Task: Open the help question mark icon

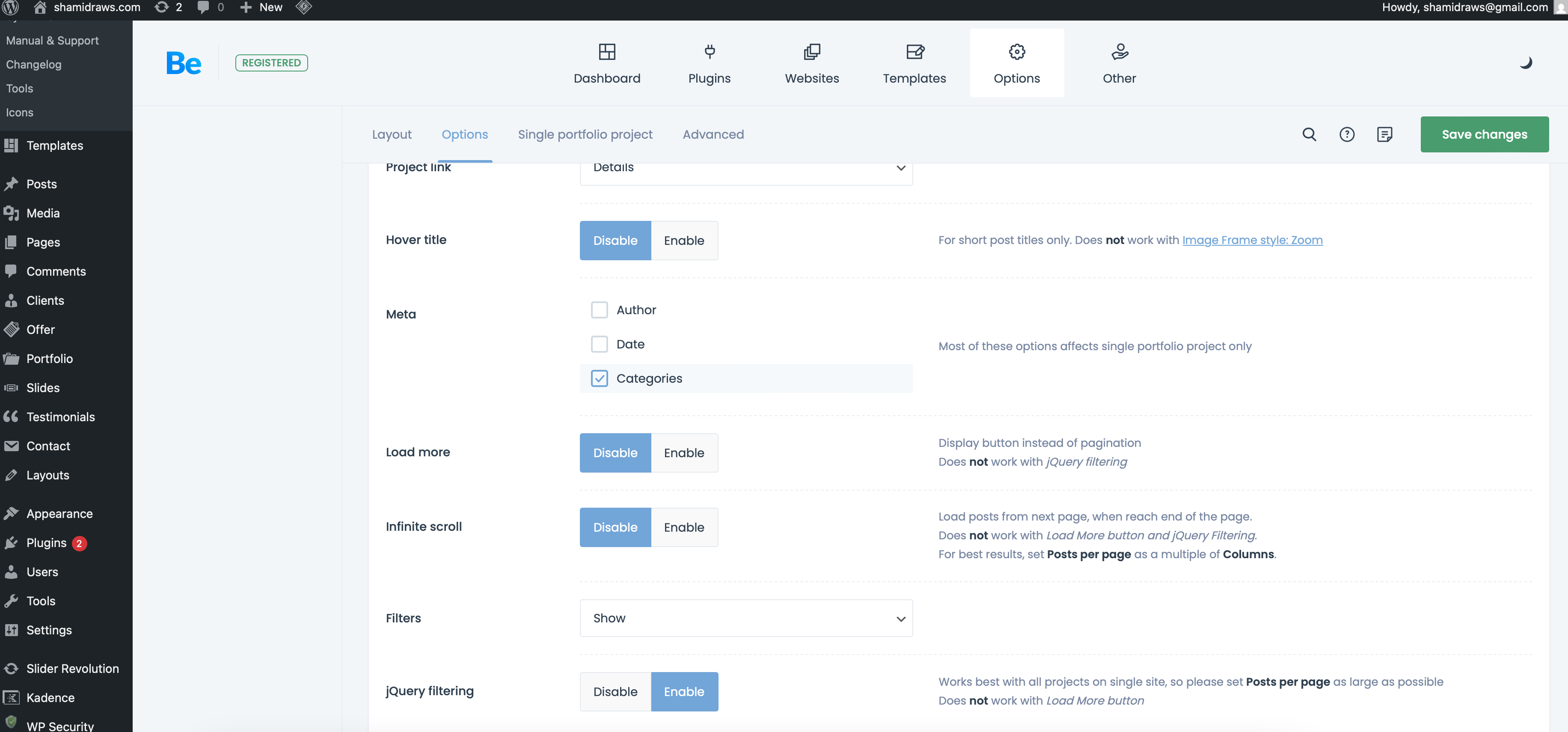Action: click(x=1346, y=134)
